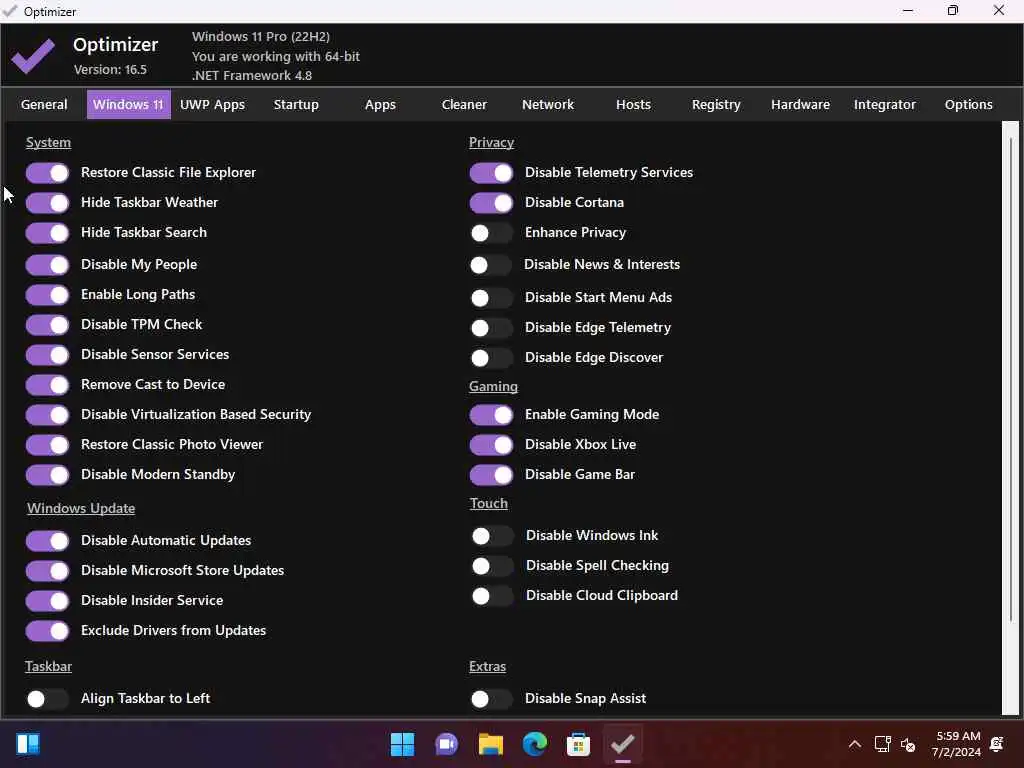
Task: Turn off Hide Taskbar Weather
Action: [47, 203]
